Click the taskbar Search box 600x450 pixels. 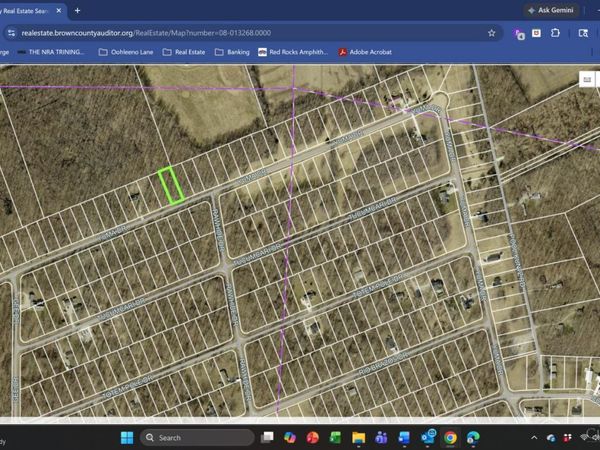pyautogui.click(x=197, y=437)
